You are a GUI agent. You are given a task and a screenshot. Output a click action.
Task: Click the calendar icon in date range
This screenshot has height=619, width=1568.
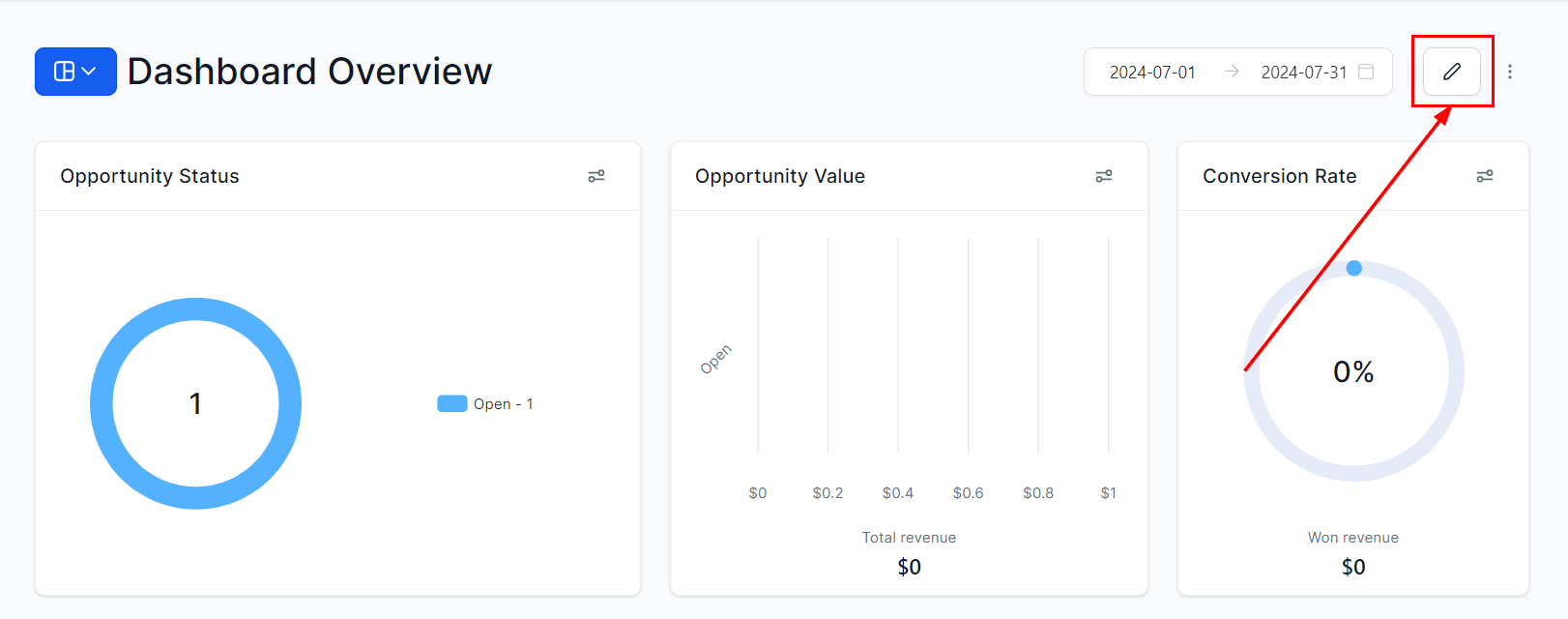click(1366, 72)
